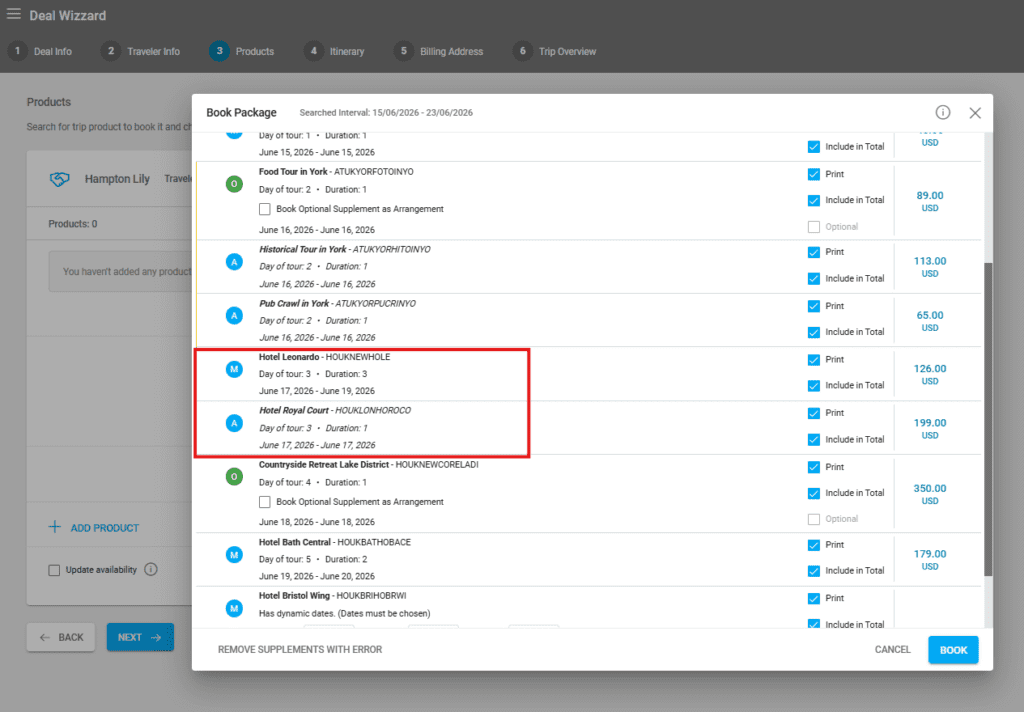
Task: Check Book Optional Supplement for Food Tour
Action: (265, 209)
